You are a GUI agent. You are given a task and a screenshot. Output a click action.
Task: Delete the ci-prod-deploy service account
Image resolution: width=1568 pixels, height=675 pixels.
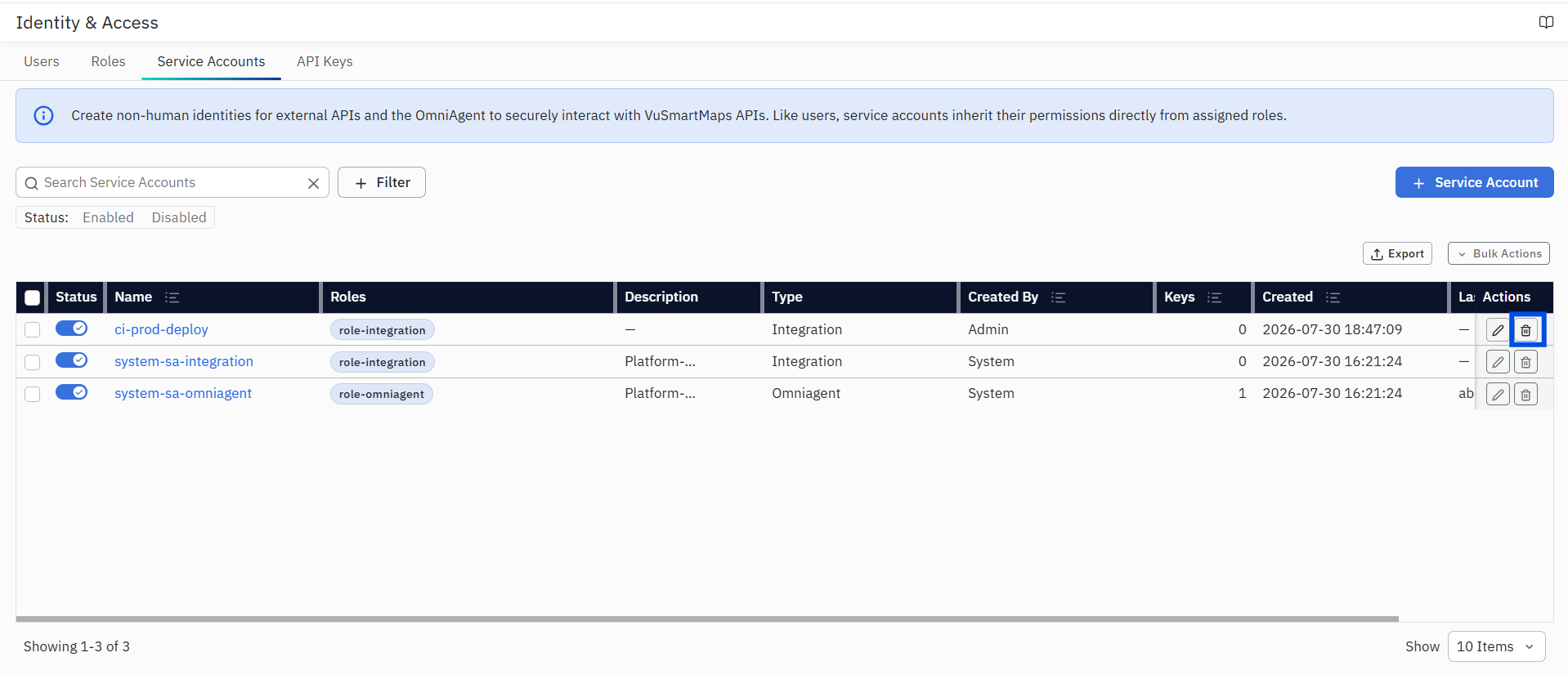[x=1525, y=330]
